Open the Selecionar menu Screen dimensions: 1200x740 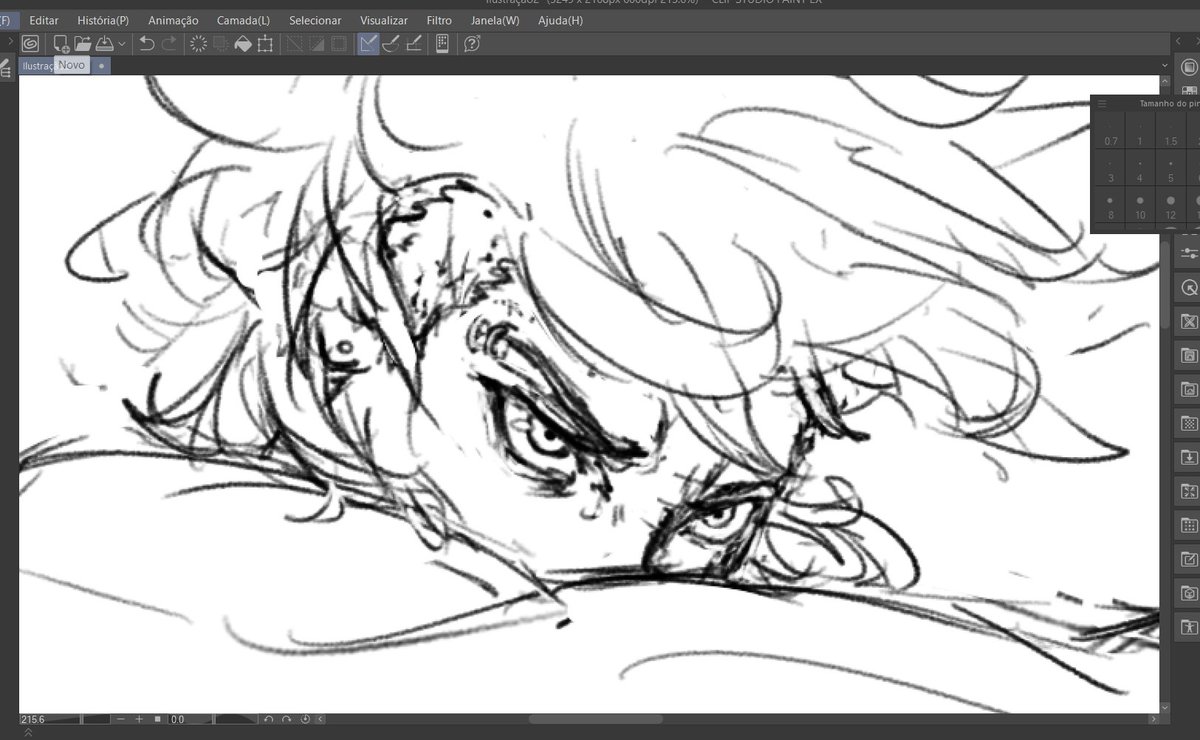[315, 20]
